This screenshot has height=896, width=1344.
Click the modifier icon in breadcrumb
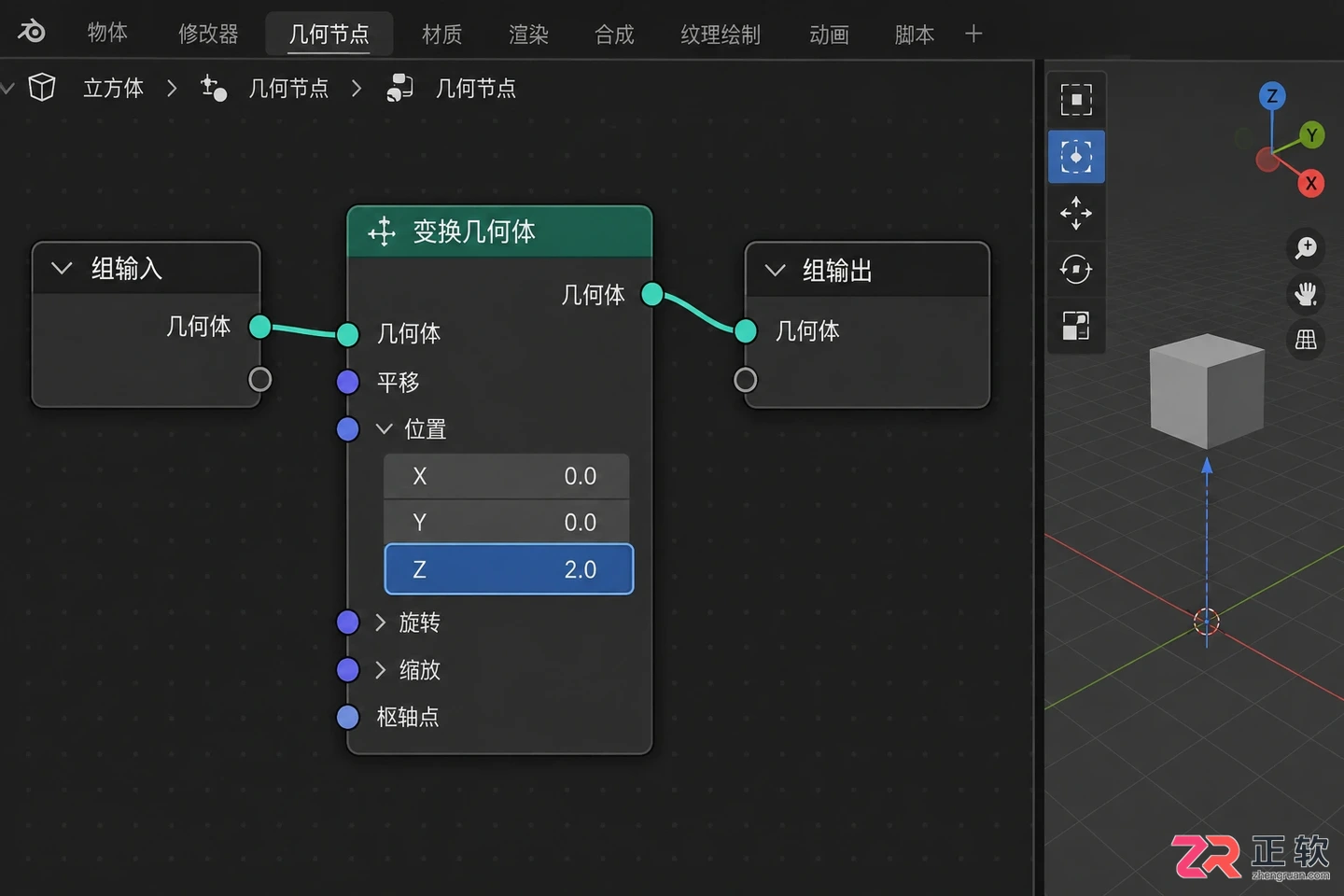pyautogui.click(x=214, y=88)
